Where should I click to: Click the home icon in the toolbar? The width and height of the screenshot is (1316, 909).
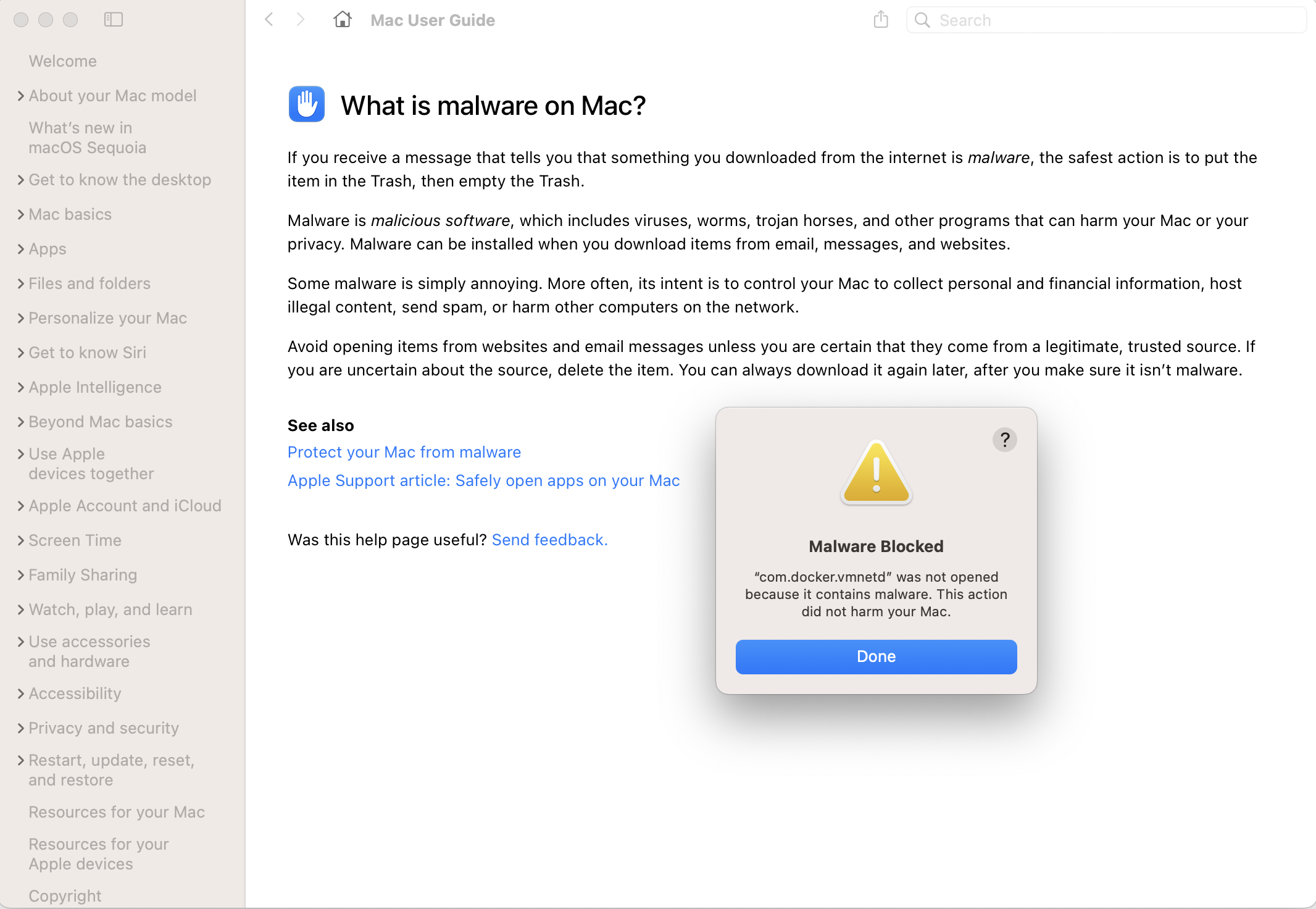343,19
